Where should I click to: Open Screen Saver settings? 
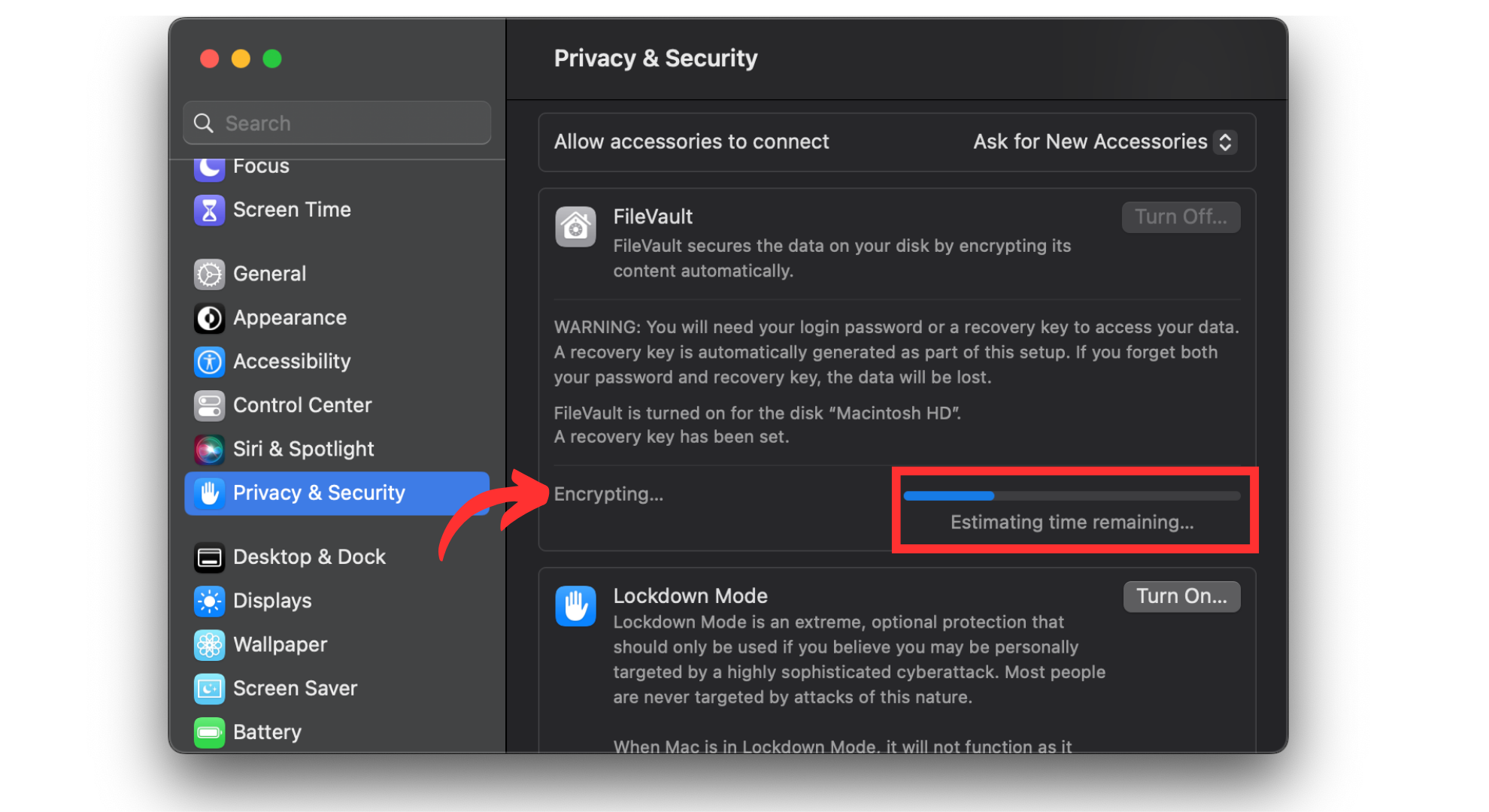click(295, 689)
